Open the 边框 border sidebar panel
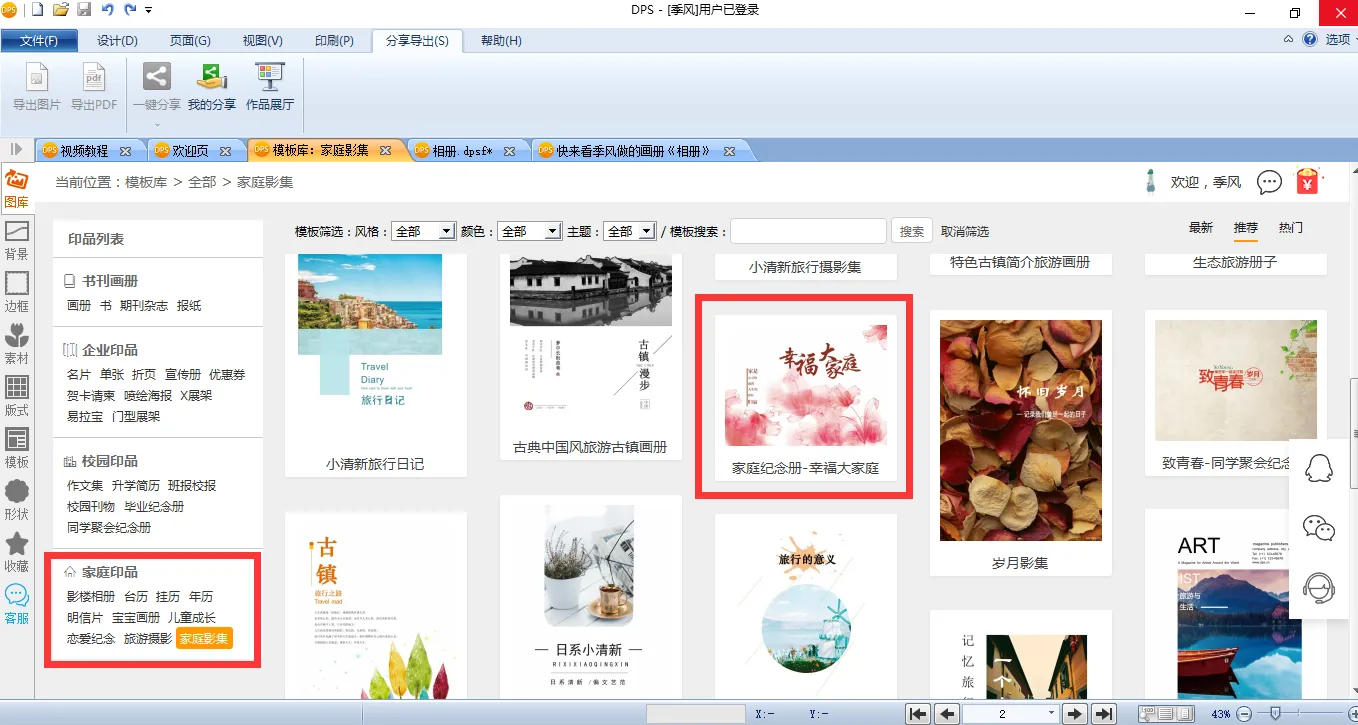The height and width of the screenshot is (725, 1358). click(x=17, y=293)
